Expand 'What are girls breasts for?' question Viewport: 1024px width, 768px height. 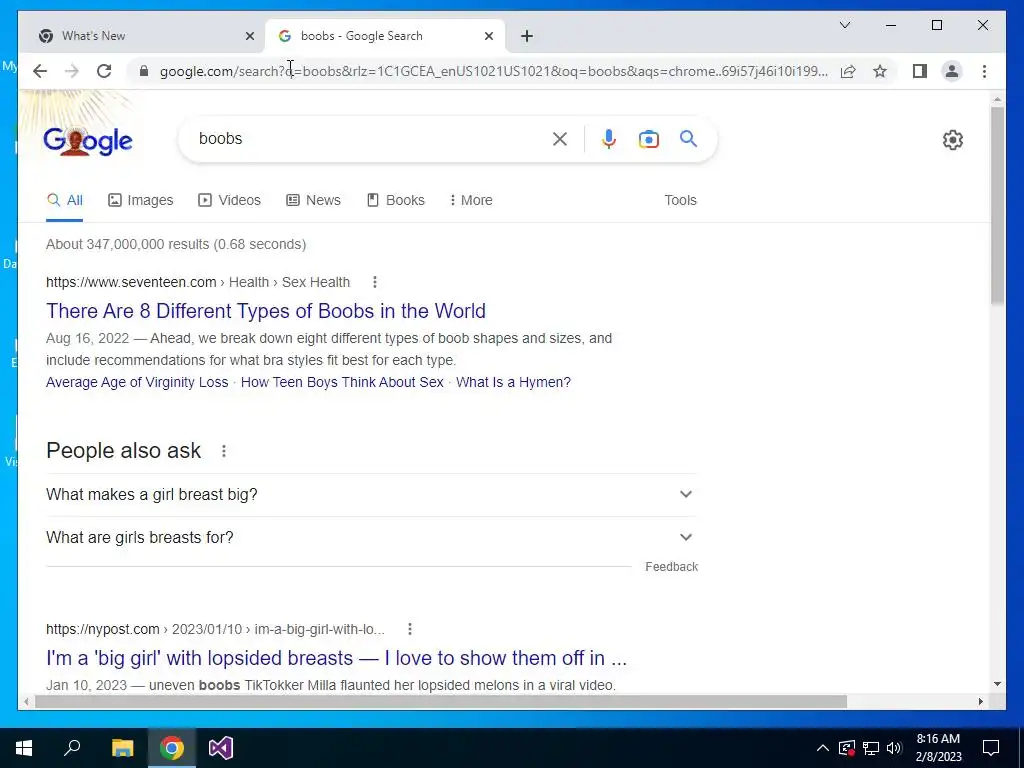pyautogui.click(x=372, y=537)
